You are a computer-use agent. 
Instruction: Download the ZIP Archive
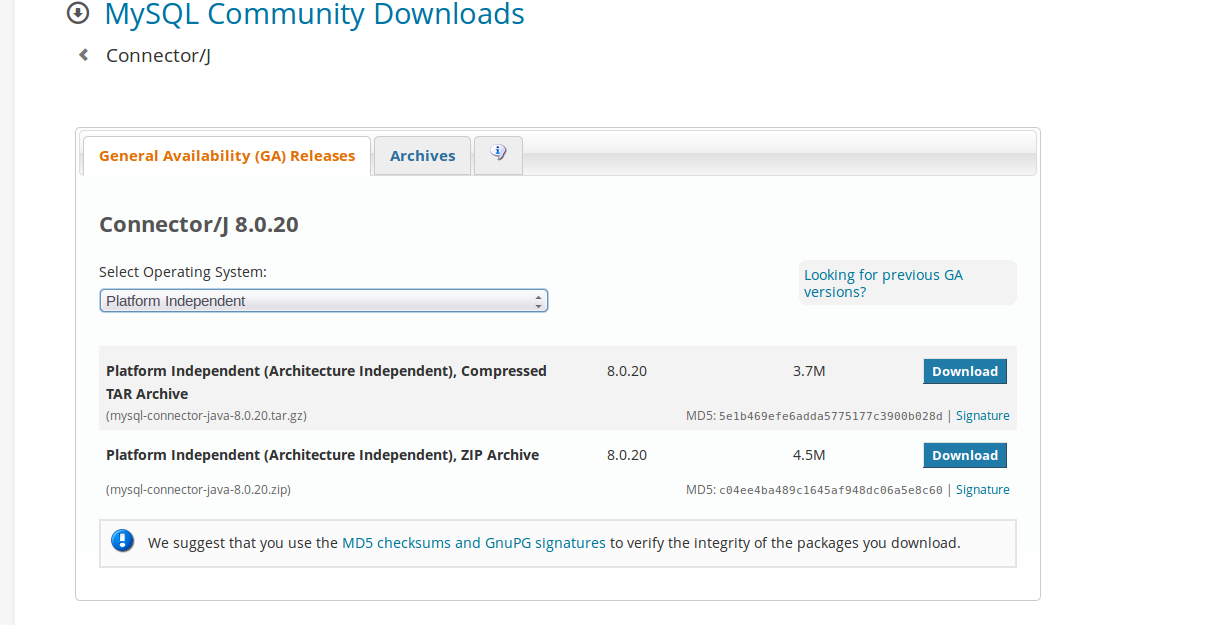coord(965,455)
